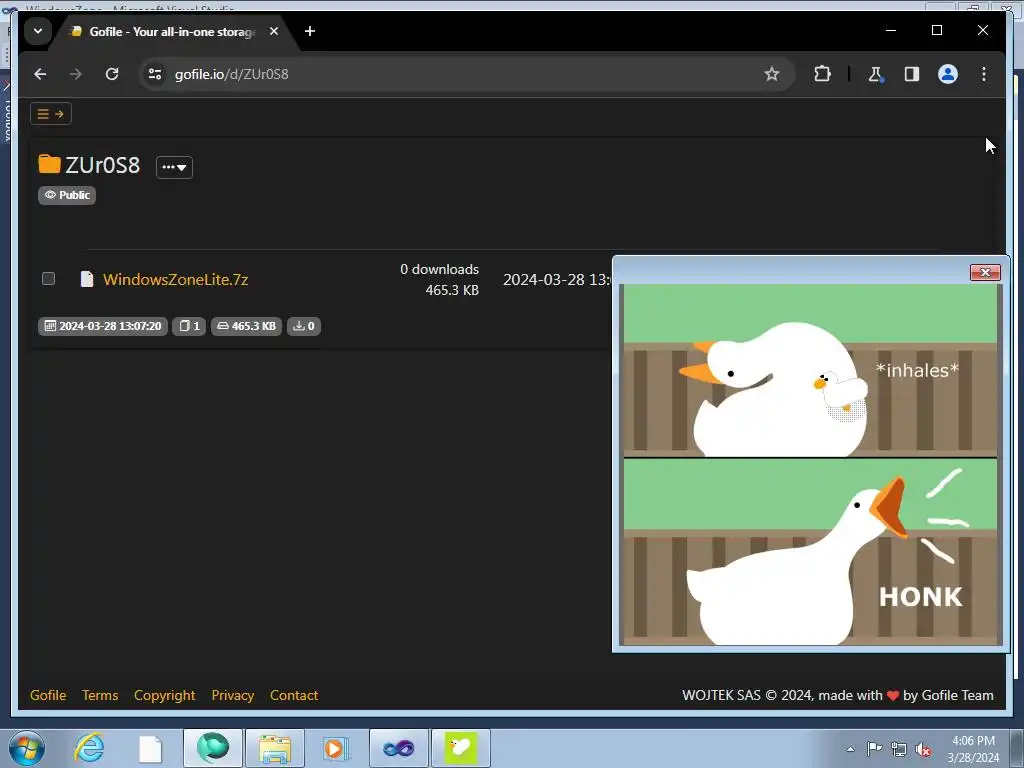The height and width of the screenshot is (768, 1024).
Task: Click the muted volume tray icon
Action: pyautogui.click(x=923, y=749)
